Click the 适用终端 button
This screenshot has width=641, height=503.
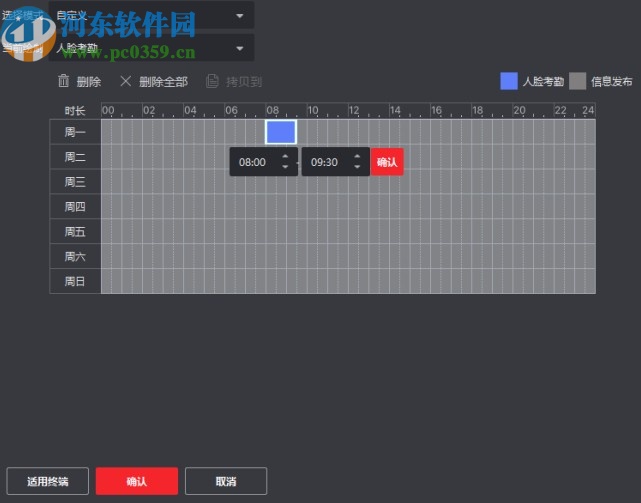(x=47, y=481)
